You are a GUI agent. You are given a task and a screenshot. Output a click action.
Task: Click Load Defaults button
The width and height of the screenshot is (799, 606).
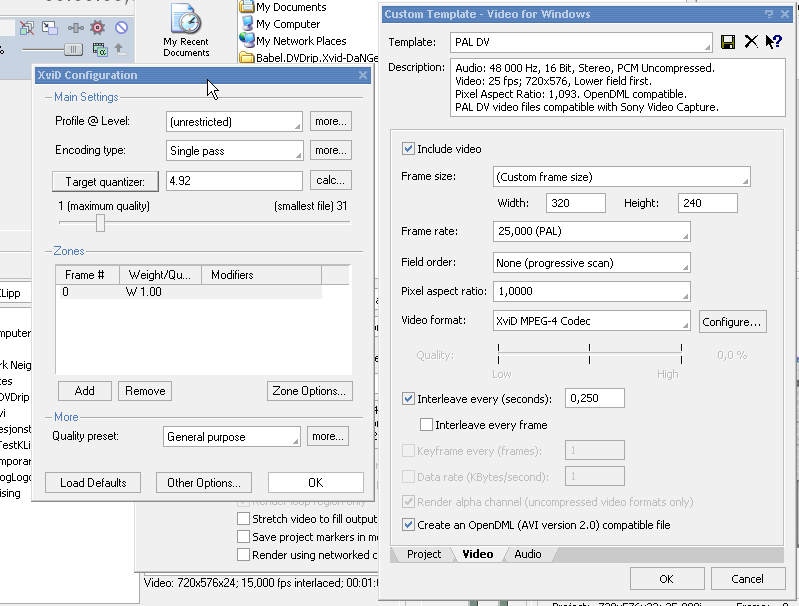93,483
